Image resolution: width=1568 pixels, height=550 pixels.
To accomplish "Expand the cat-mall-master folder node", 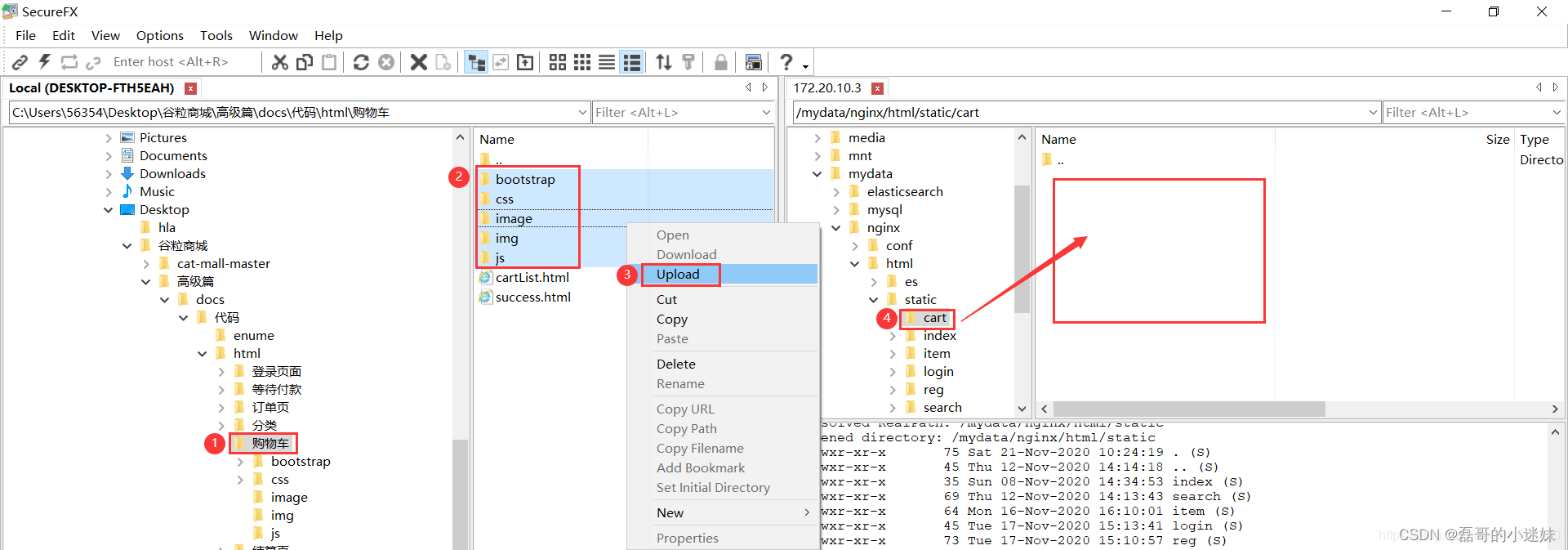I will pyautogui.click(x=145, y=264).
